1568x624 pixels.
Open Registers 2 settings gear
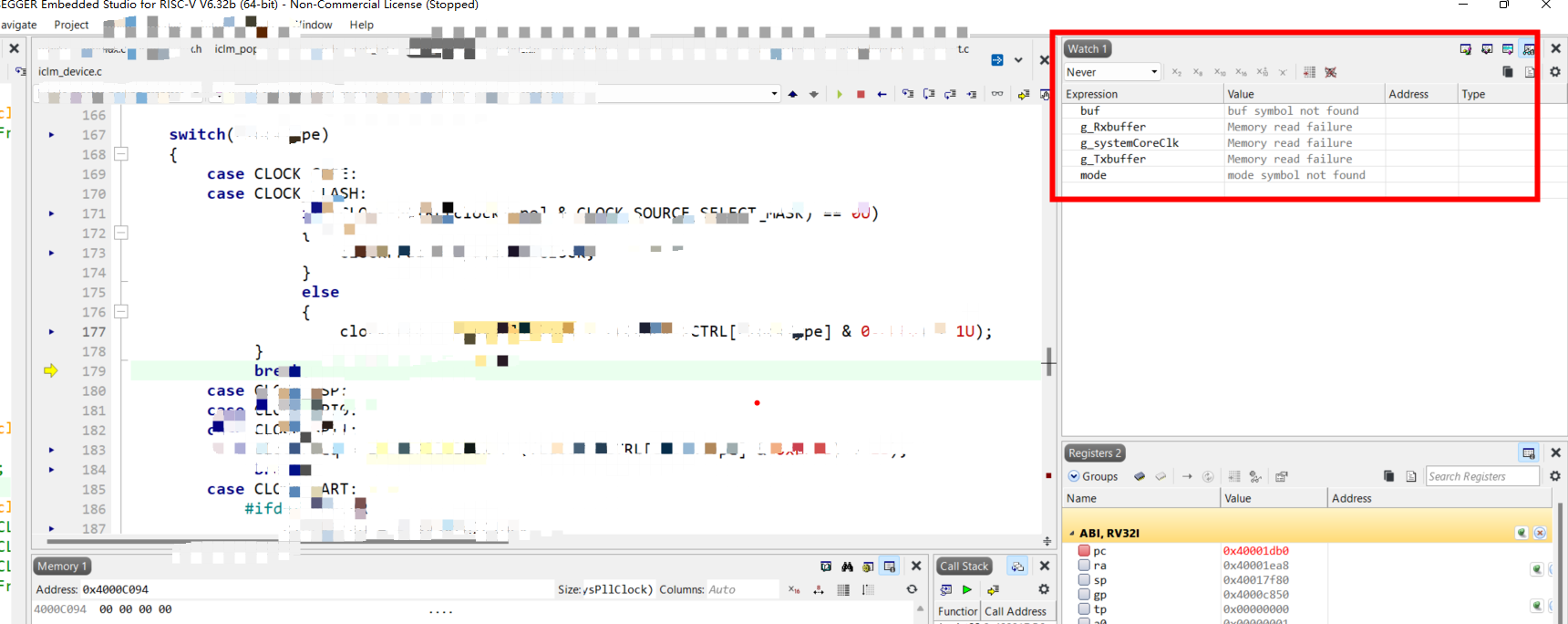(x=1555, y=476)
